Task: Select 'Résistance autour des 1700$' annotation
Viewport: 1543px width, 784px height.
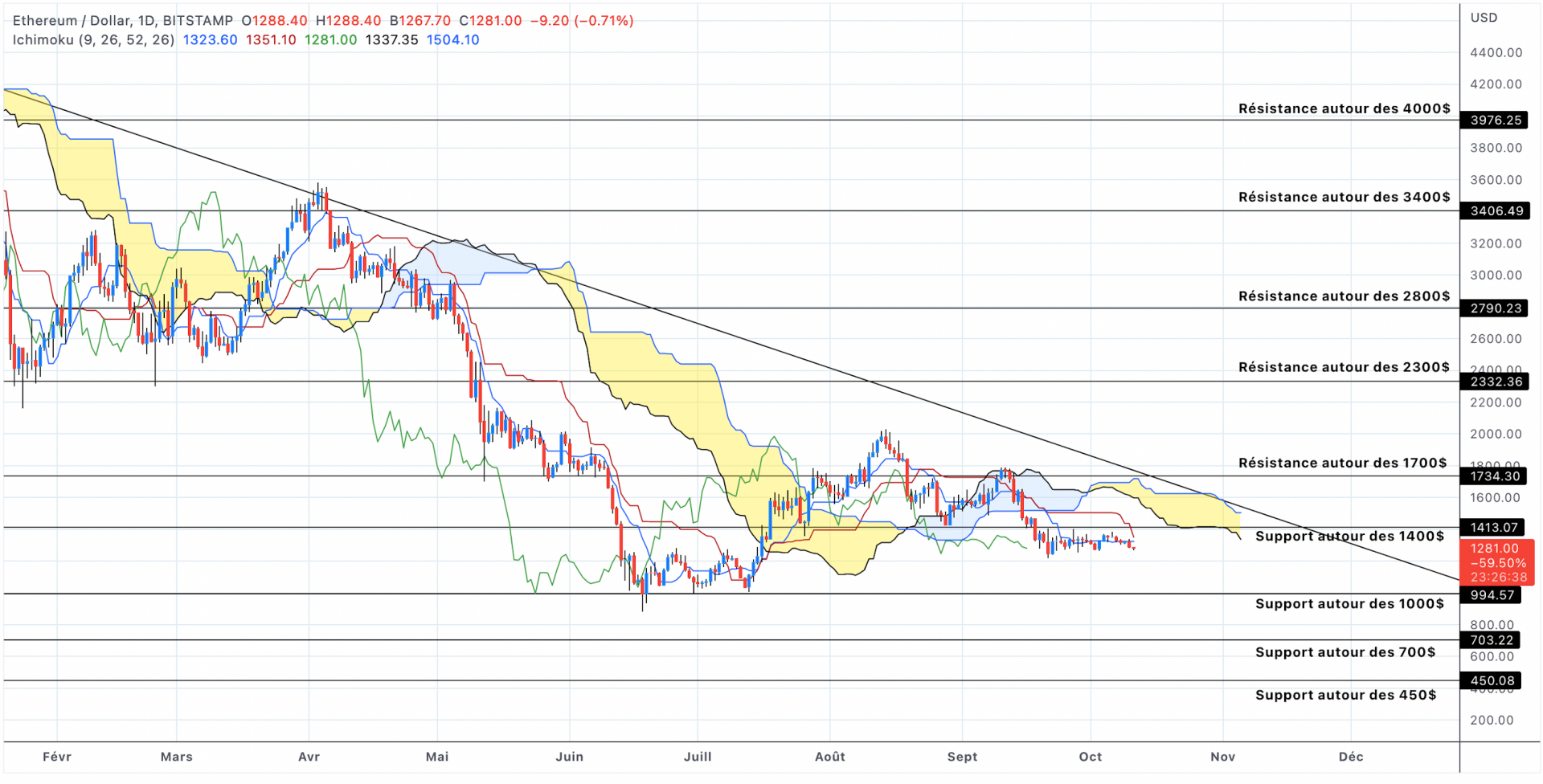Action: (x=1343, y=463)
